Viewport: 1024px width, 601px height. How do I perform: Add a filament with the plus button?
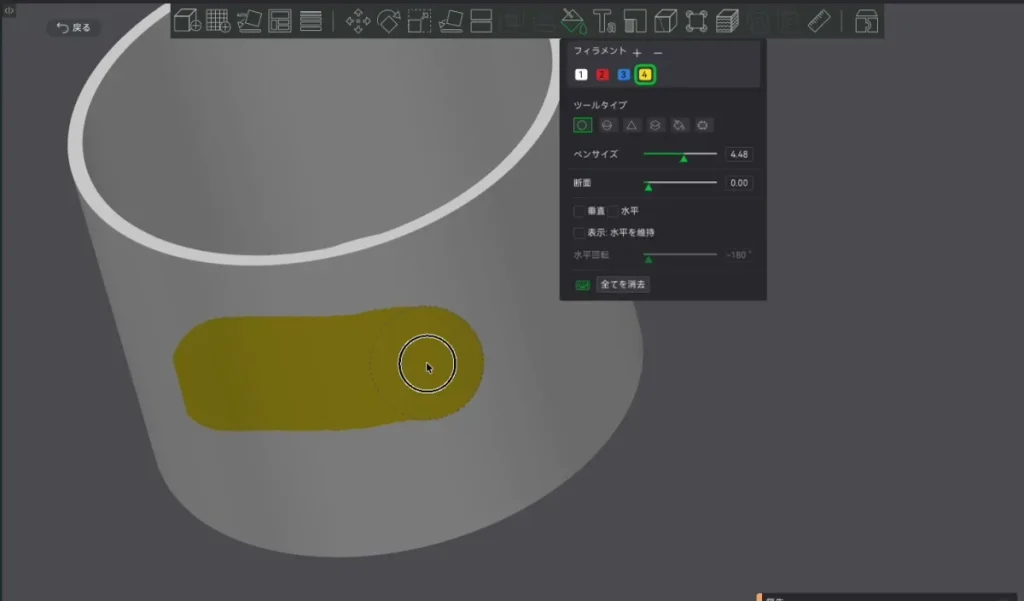click(x=637, y=52)
